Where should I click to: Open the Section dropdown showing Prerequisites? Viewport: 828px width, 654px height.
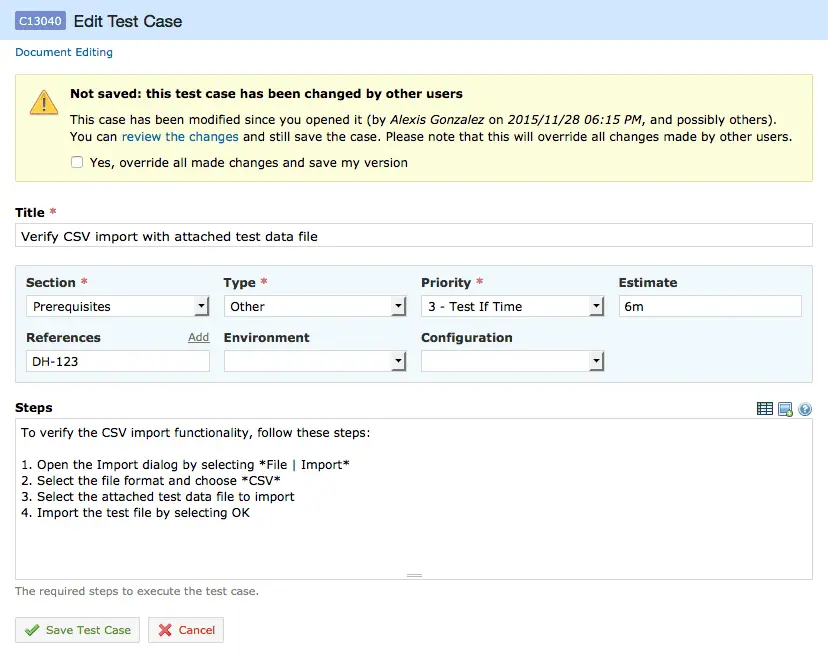click(x=118, y=306)
